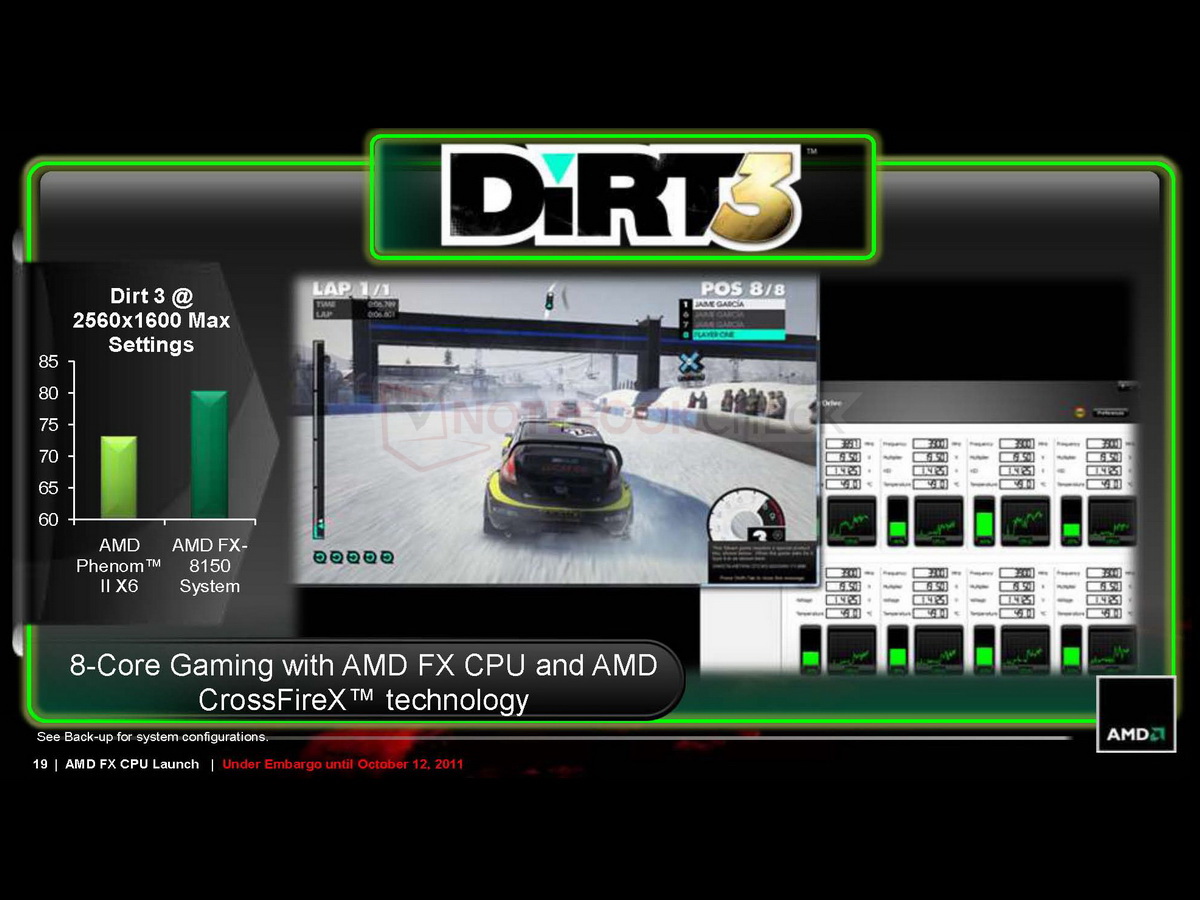1200x900 pixels.
Task: Click the 'AMD FX-8150 System' axis label
Action: 210,566
